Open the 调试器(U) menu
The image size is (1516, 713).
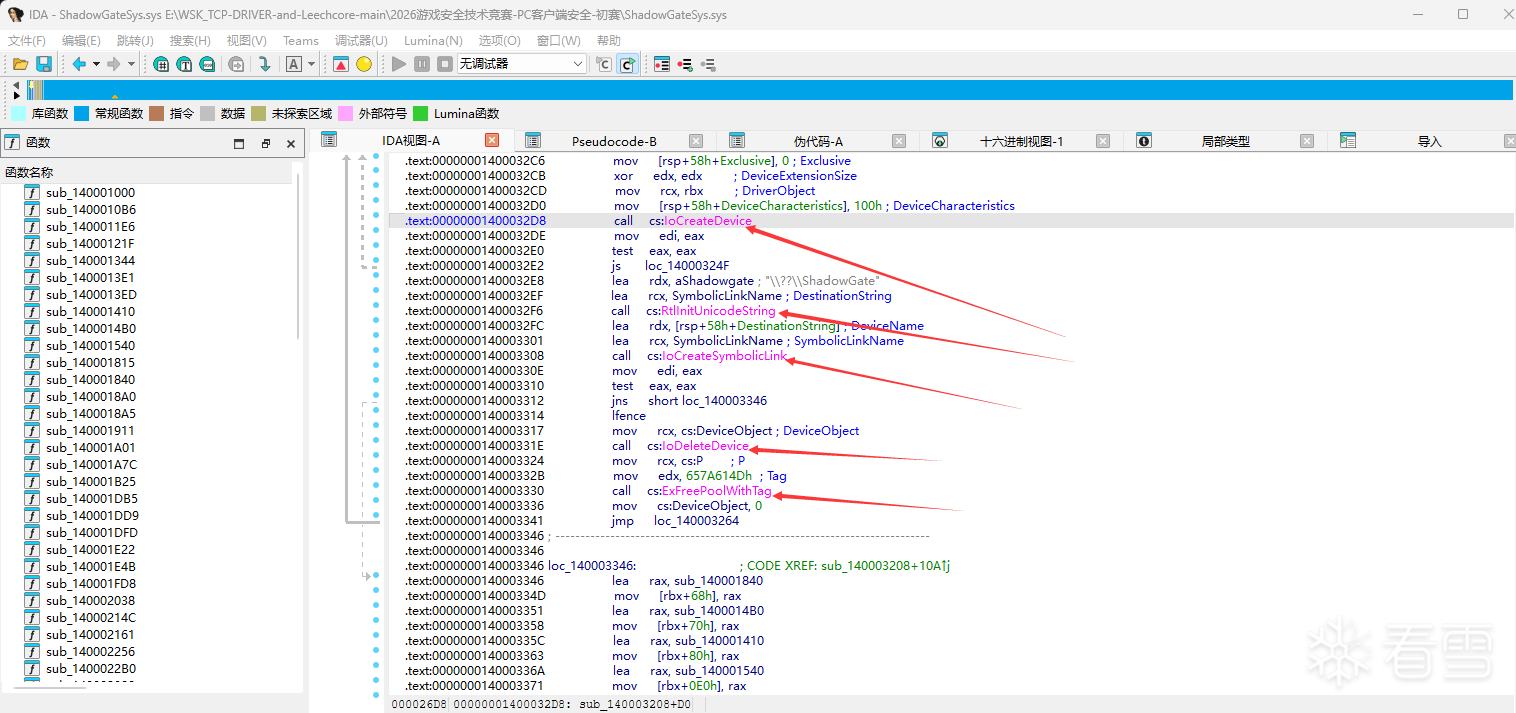pyautogui.click(x=361, y=41)
